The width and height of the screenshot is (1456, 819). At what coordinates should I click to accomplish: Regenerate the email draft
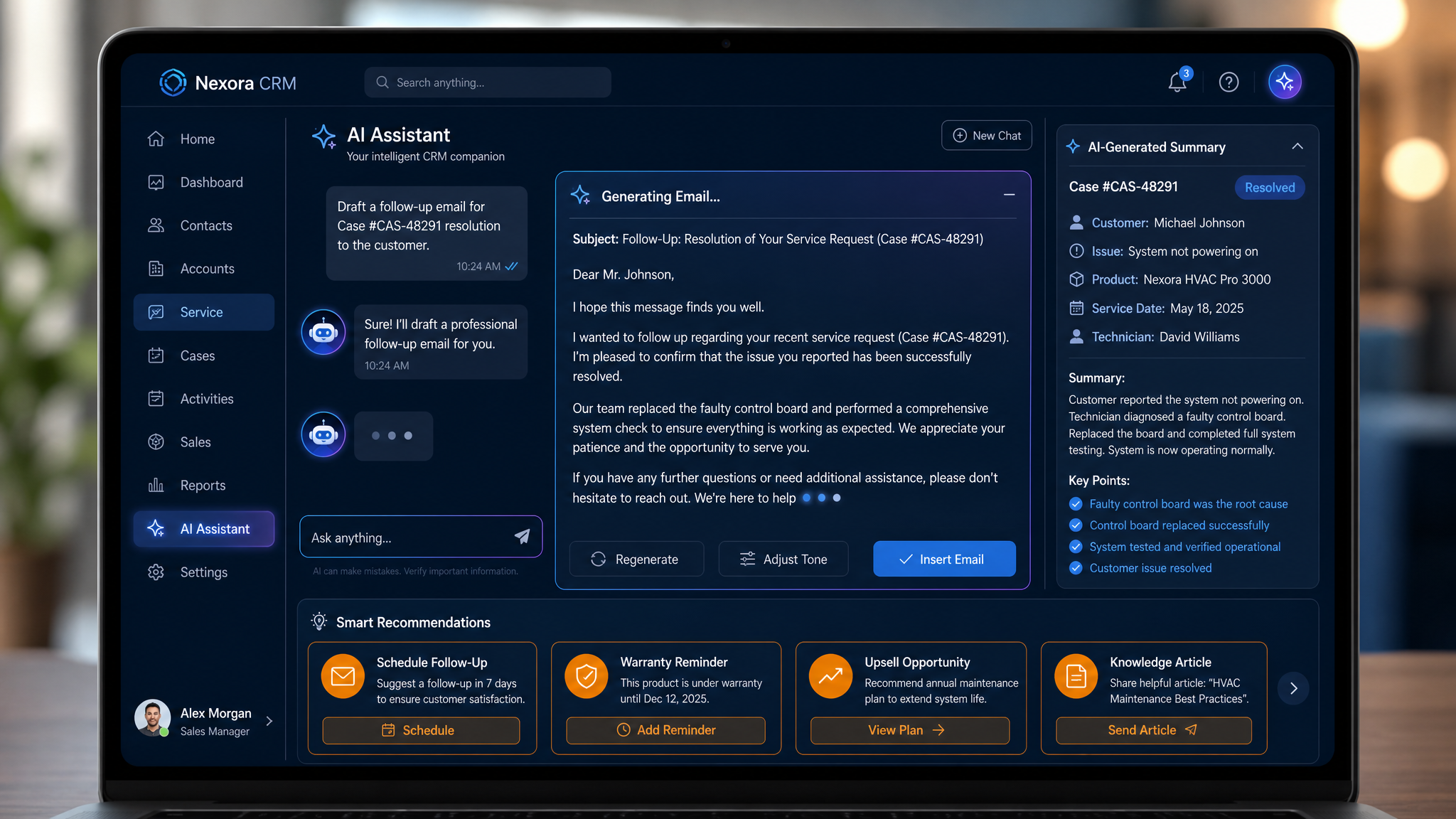point(636,559)
